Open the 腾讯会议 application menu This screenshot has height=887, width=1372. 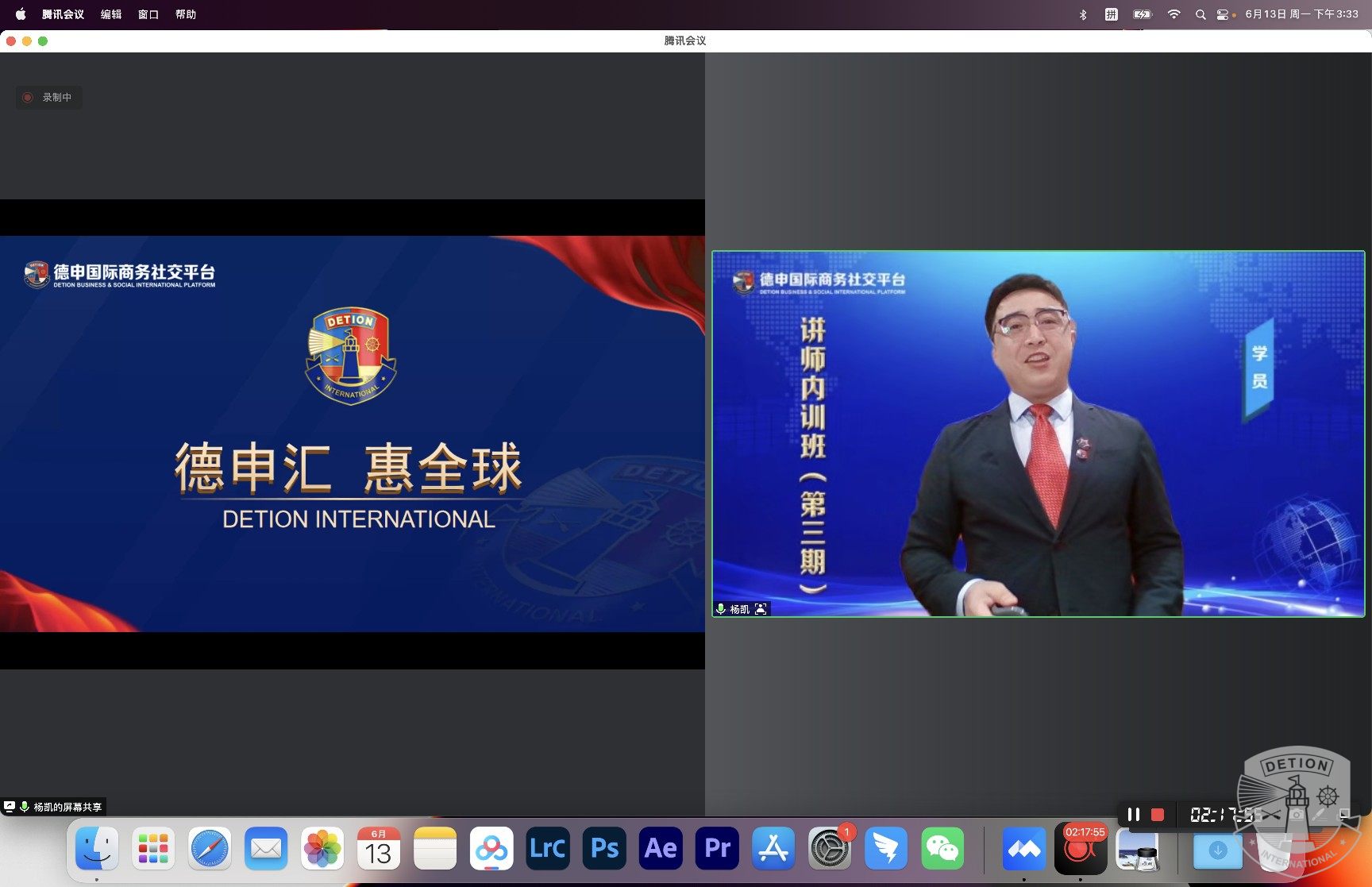point(63,14)
